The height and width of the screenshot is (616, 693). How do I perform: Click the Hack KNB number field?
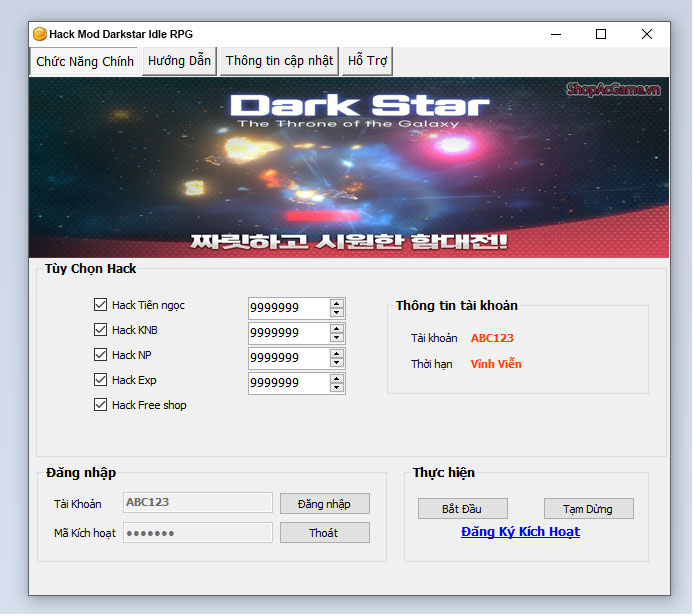tap(289, 333)
